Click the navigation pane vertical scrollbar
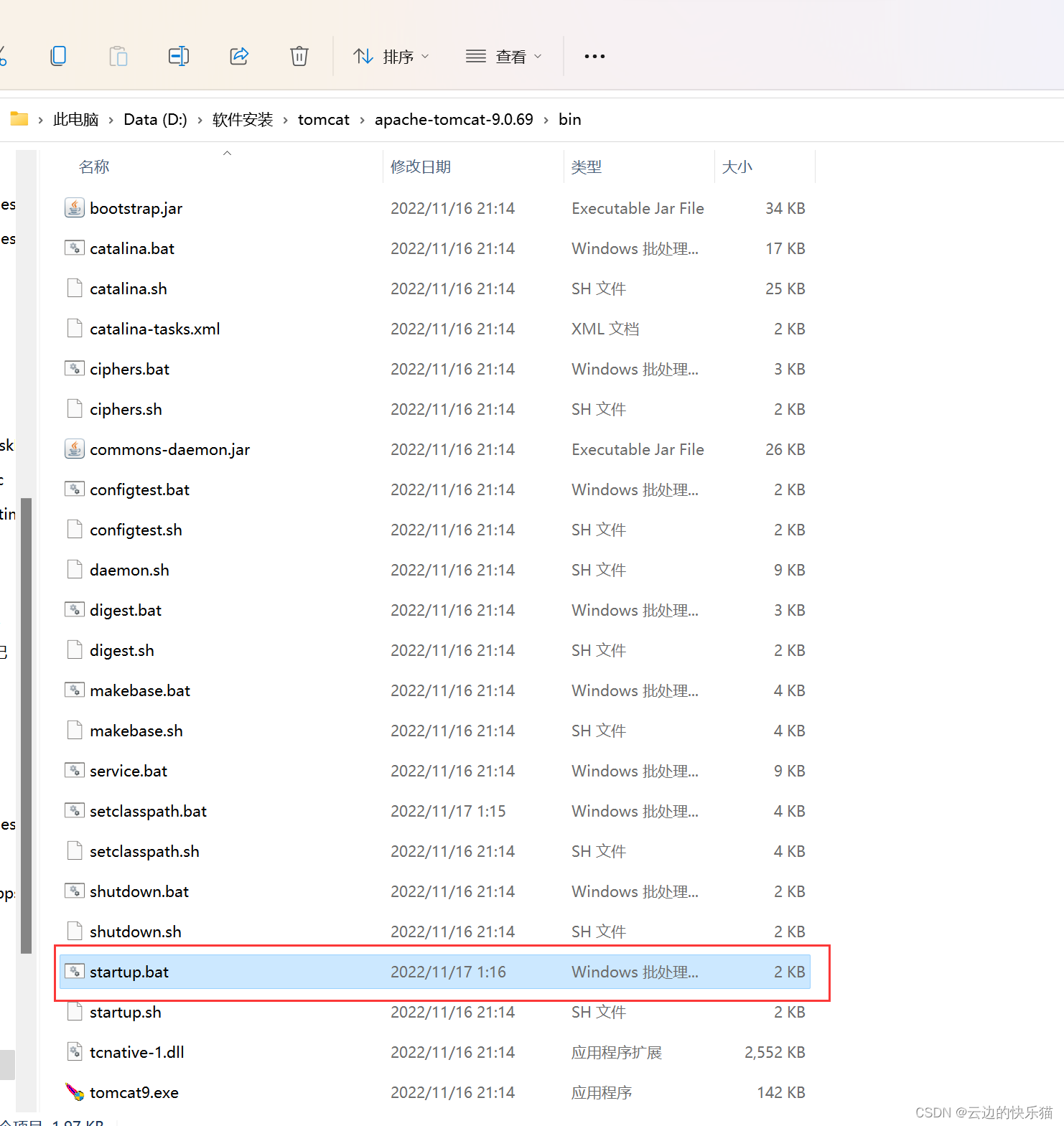Screen dimensions: 1064x1126 [26, 725]
